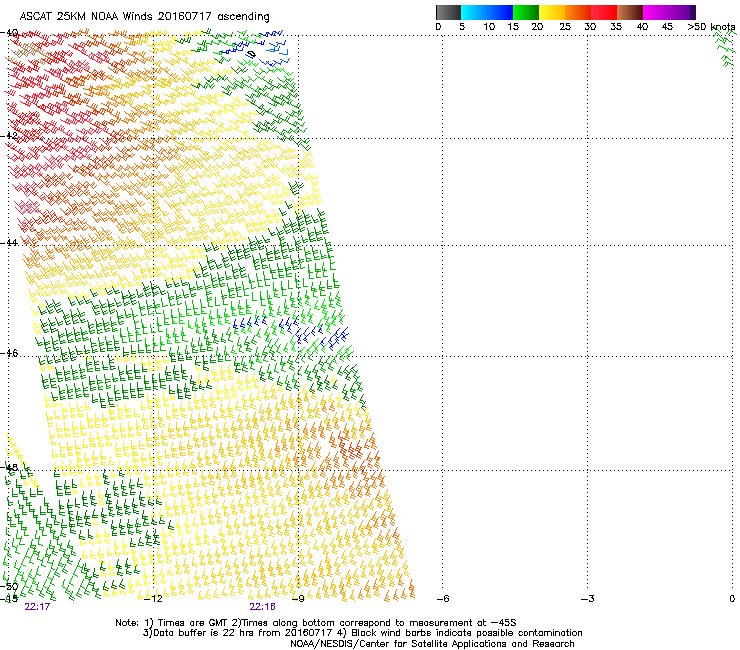Click the "22:17" swath time label

tap(37, 607)
